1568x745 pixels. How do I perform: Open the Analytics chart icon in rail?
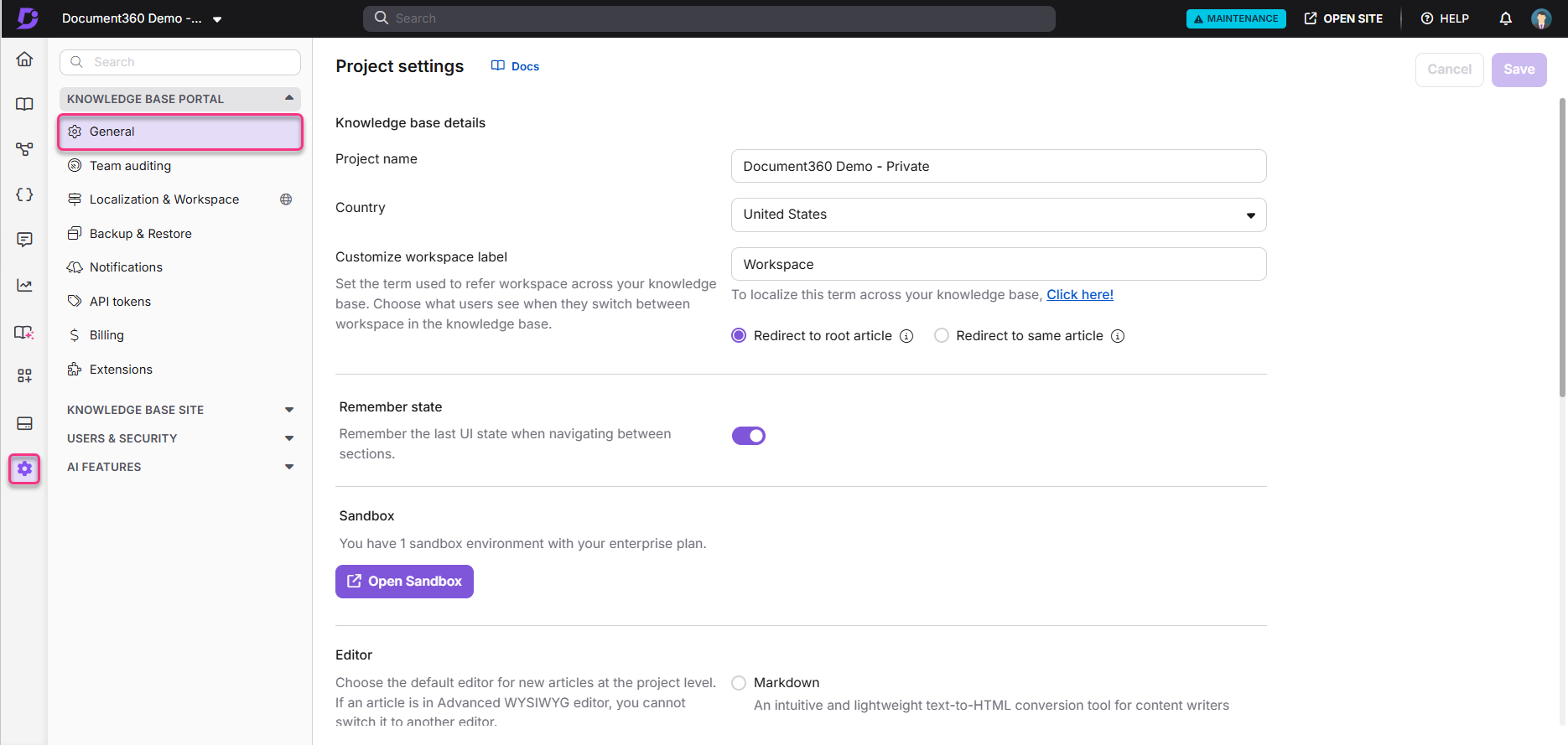click(x=24, y=285)
